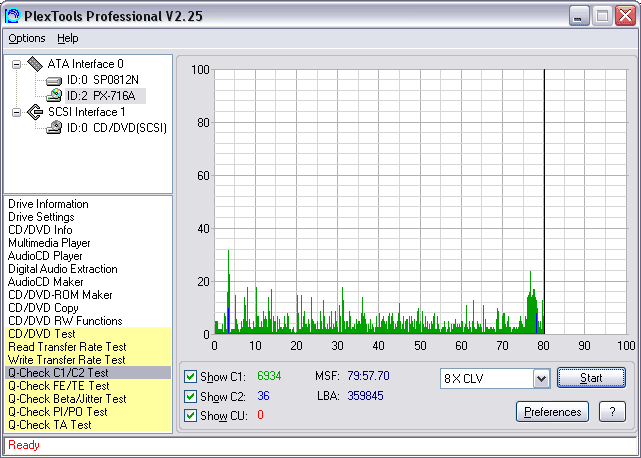
Task: Open Drive Settings
Action: pyautogui.click(x=41, y=217)
